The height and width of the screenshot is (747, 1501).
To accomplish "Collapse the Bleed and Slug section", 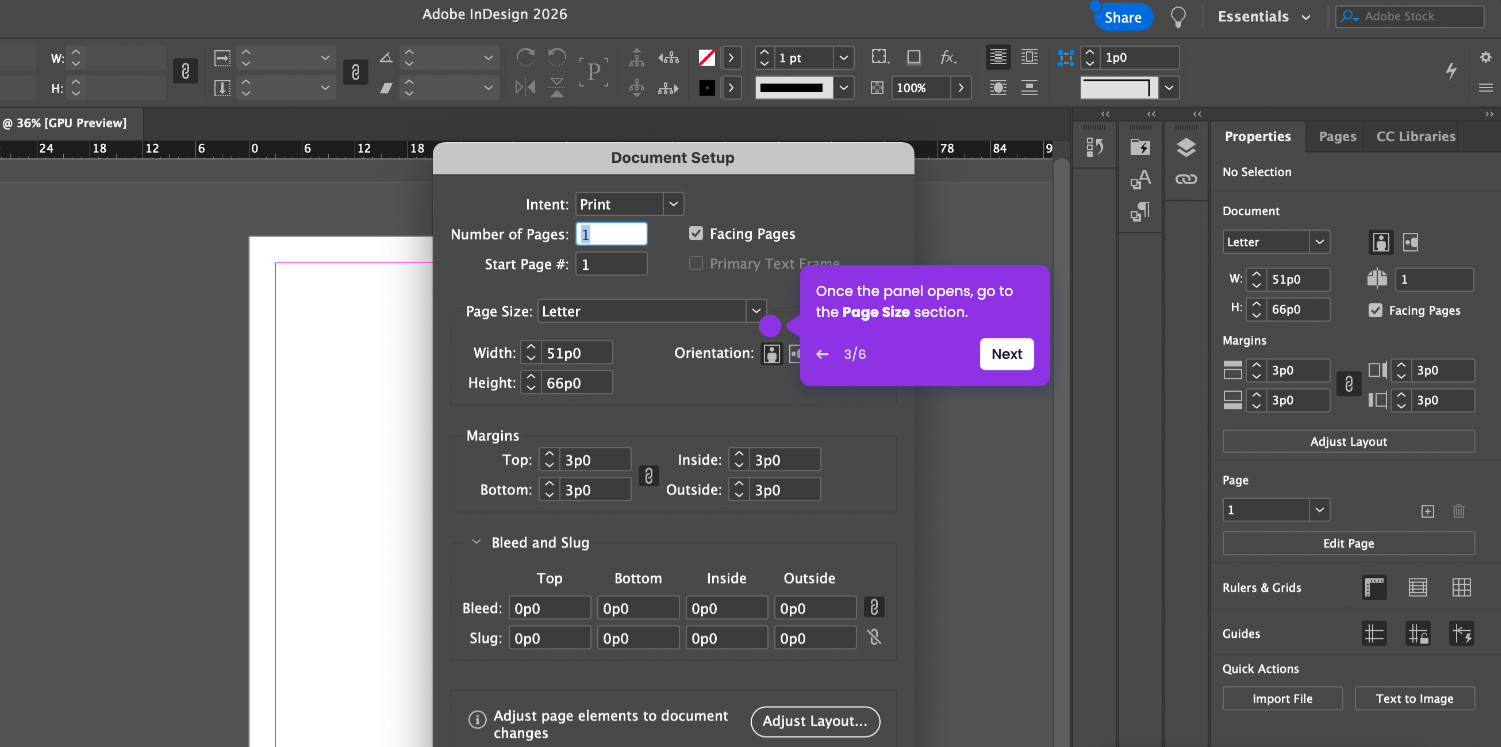I will pos(477,542).
